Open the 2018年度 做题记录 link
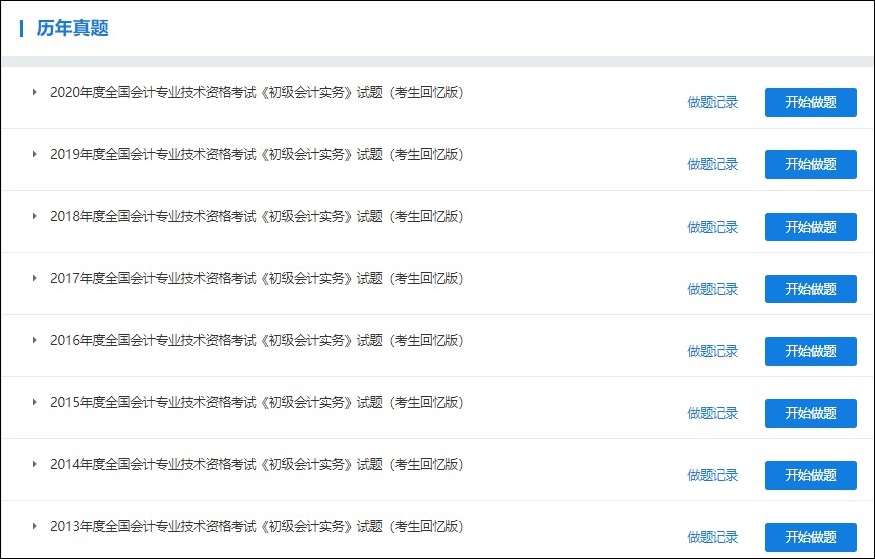Viewport: 875px width, 559px height. click(x=713, y=227)
